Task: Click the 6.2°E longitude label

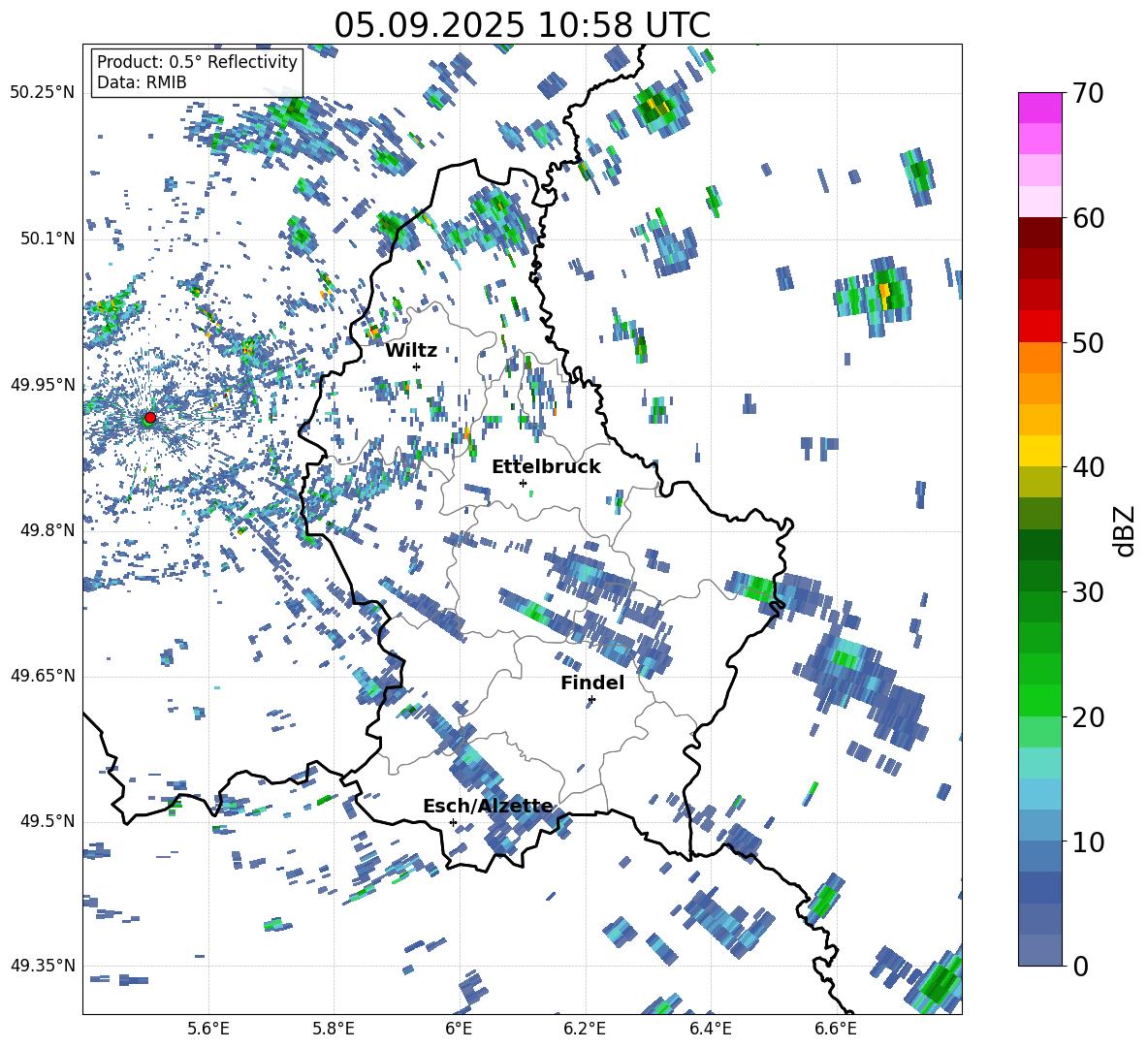Action: (585, 1029)
